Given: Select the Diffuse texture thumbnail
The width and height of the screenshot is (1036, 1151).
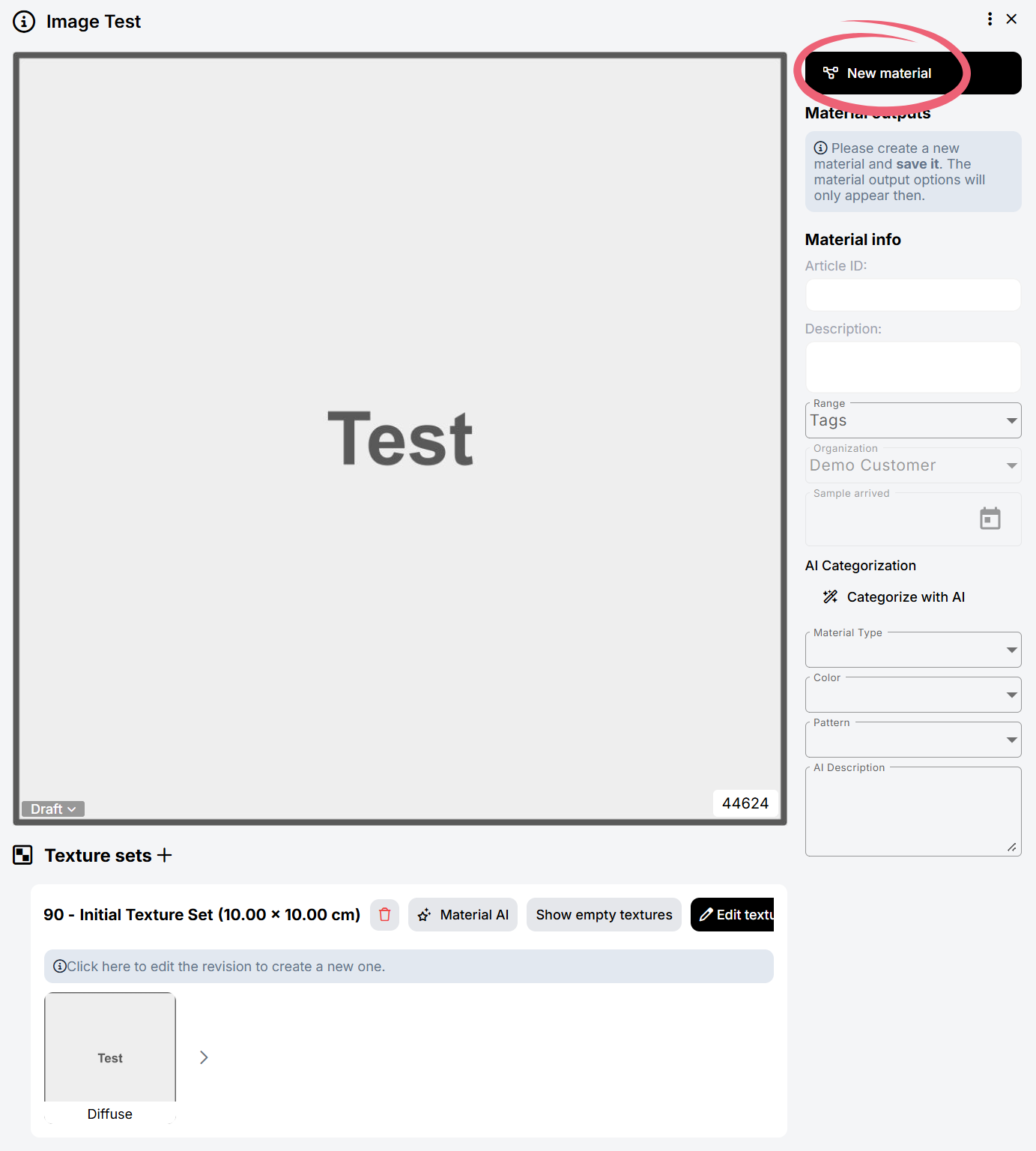Looking at the screenshot, I should coord(110,1048).
